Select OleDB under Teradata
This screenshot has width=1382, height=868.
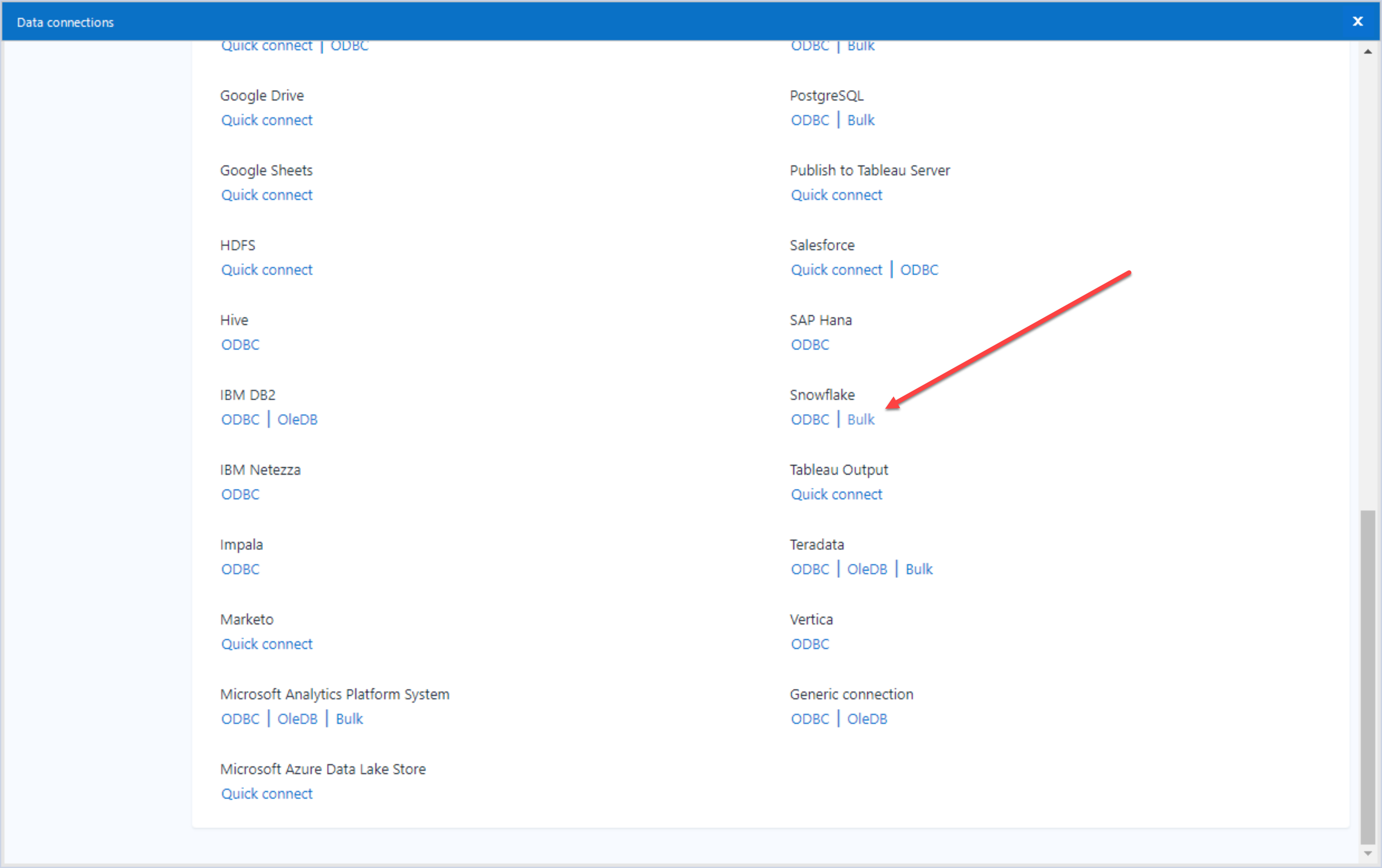click(x=867, y=569)
